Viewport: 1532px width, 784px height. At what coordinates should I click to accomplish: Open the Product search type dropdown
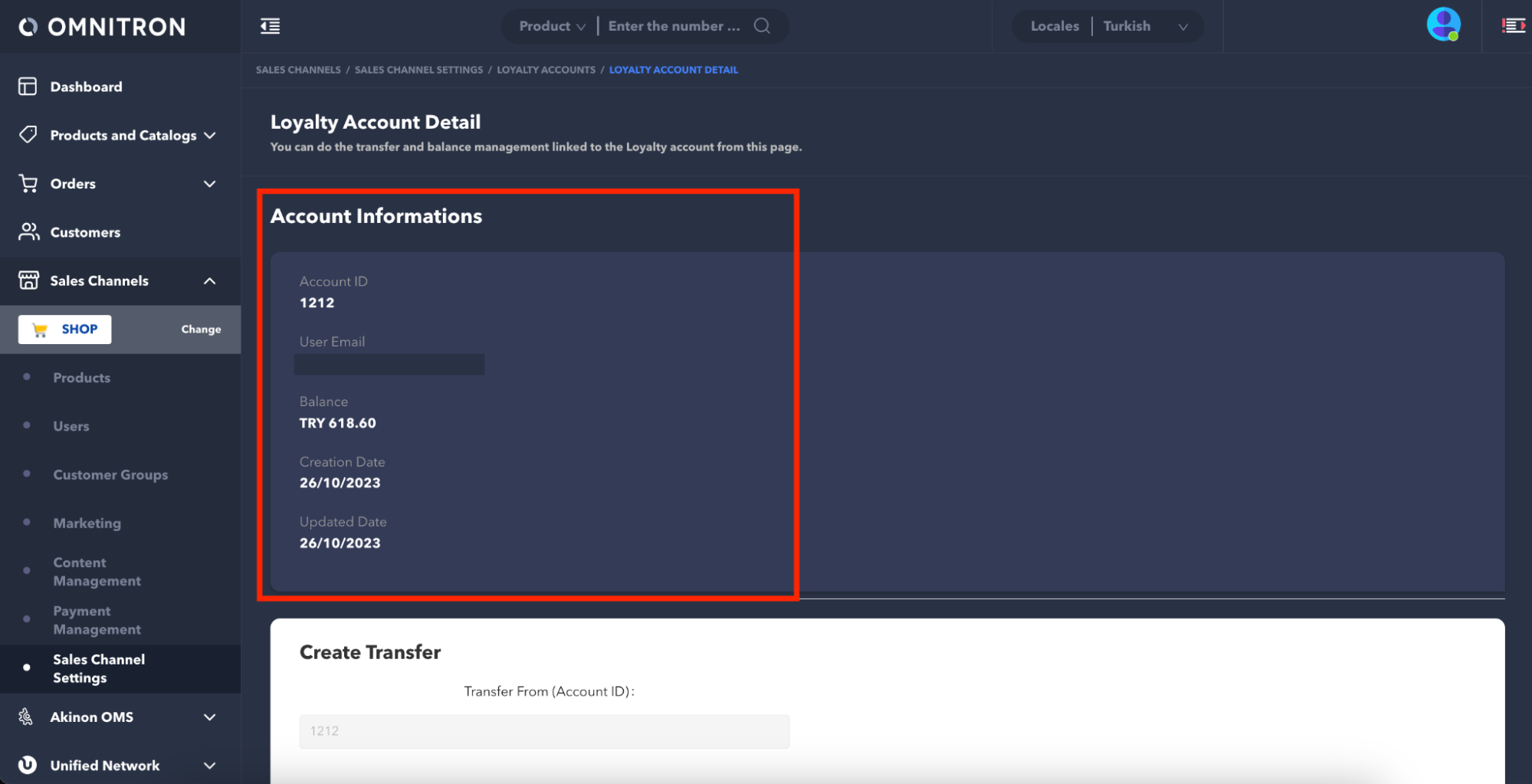coord(551,26)
